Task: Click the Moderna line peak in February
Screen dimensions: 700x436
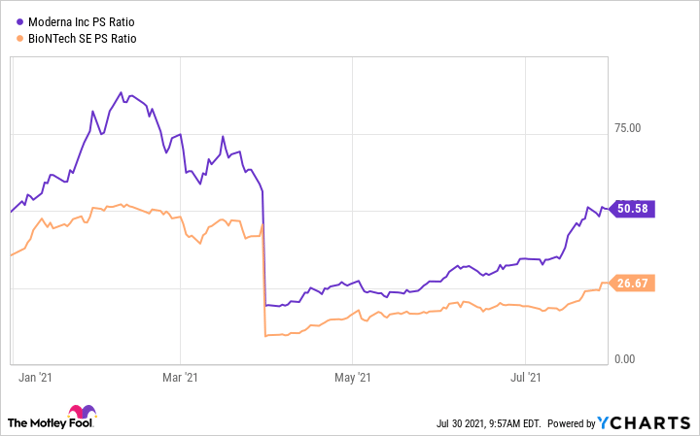Action: tap(121, 93)
